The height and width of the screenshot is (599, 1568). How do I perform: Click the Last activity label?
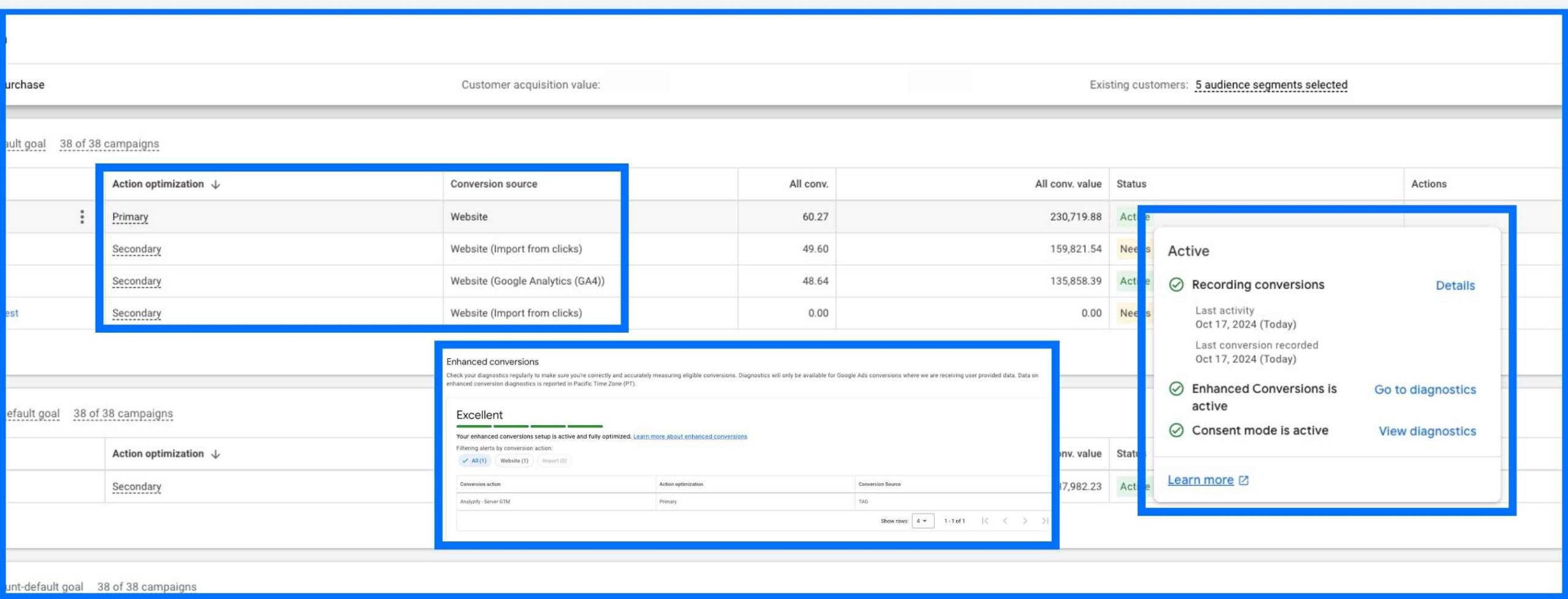click(x=1224, y=311)
